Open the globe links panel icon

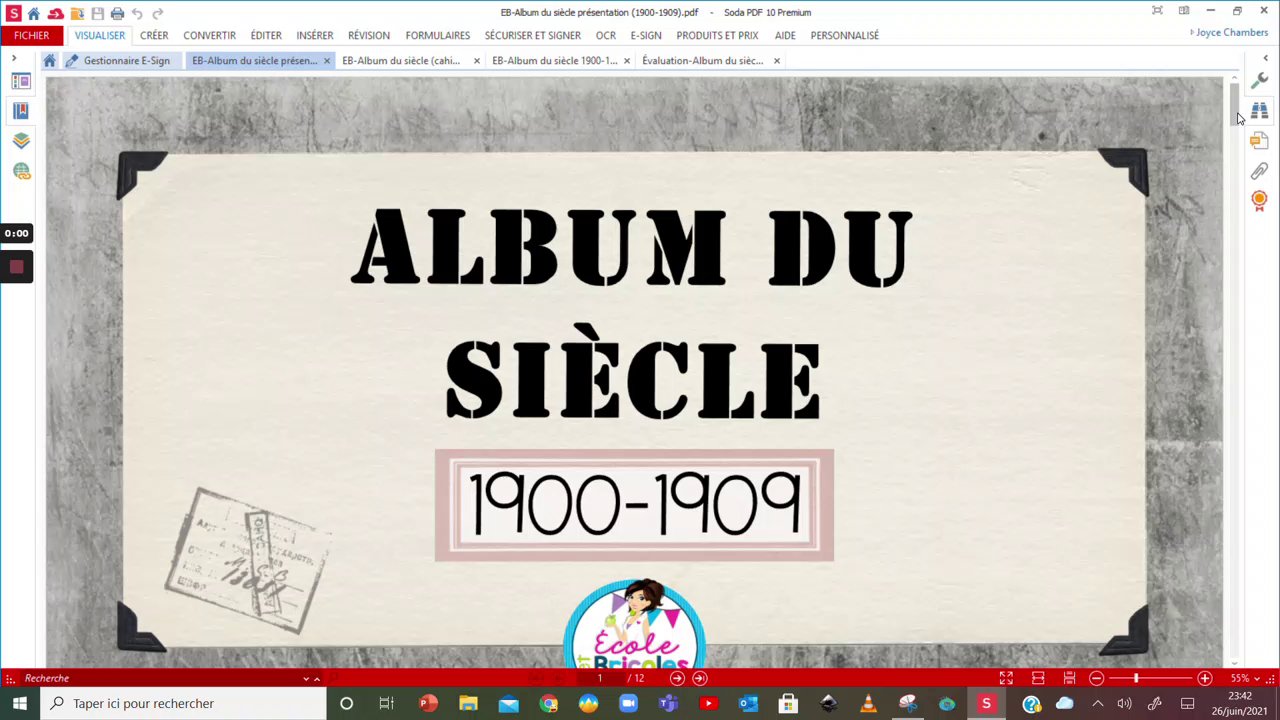21,171
